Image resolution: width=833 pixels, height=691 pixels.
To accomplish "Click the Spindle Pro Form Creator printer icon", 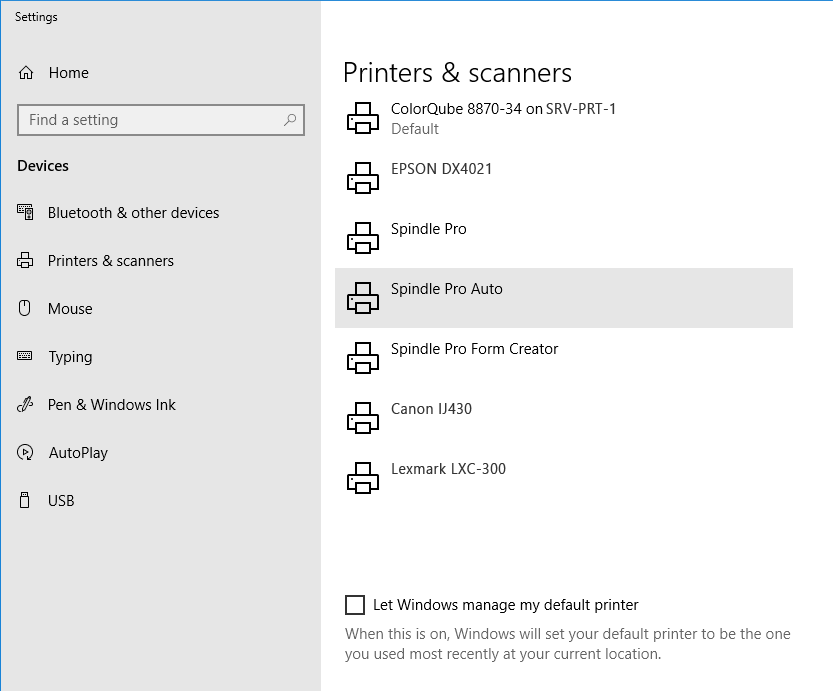I will pos(363,358).
